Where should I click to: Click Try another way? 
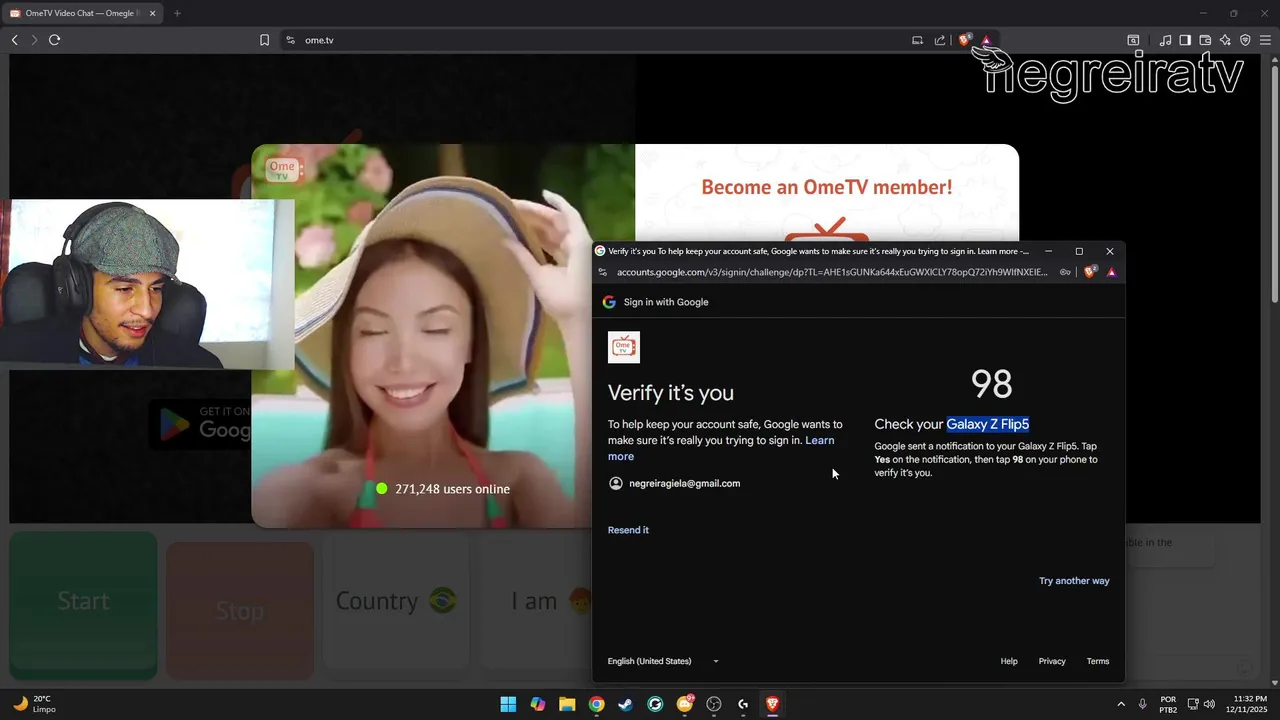[x=1074, y=581]
